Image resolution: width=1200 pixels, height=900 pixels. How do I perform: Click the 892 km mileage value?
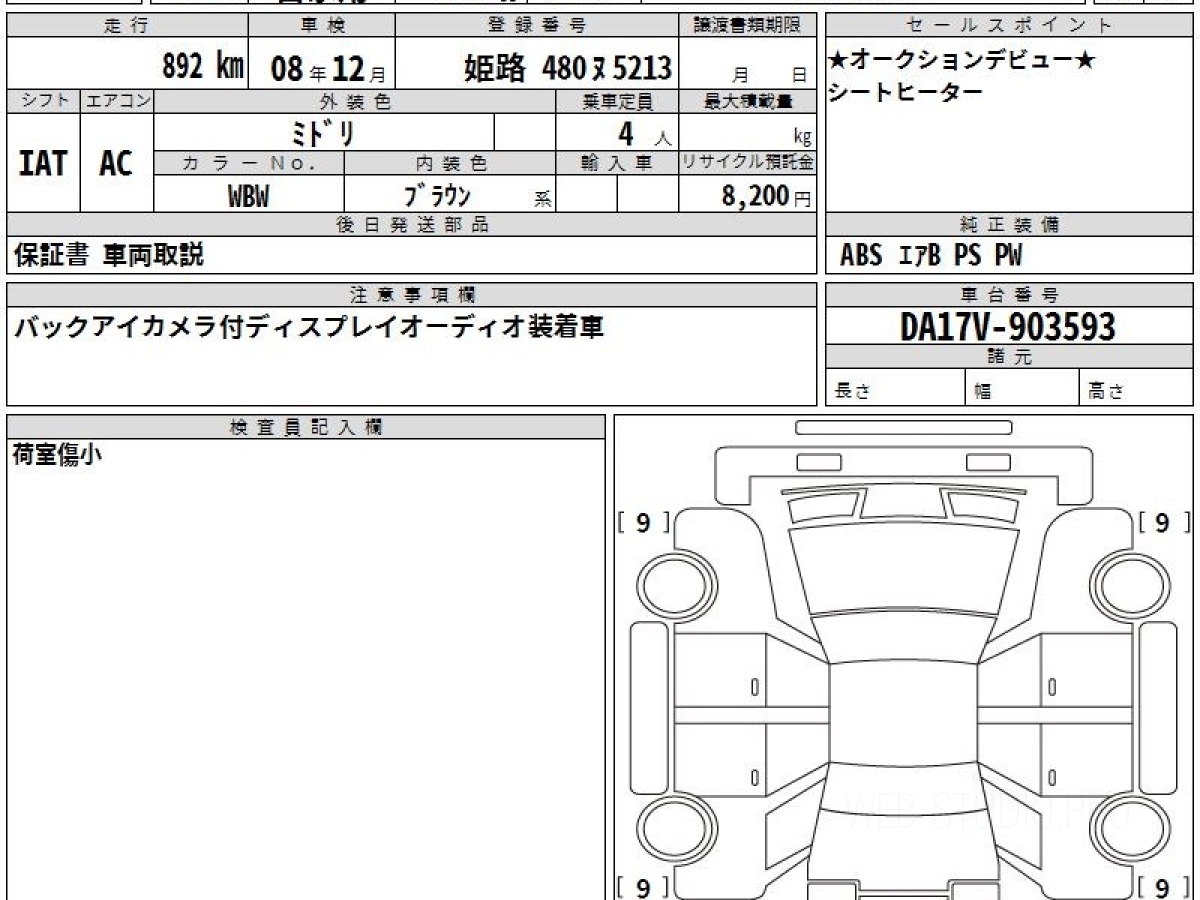(x=200, y=65)
